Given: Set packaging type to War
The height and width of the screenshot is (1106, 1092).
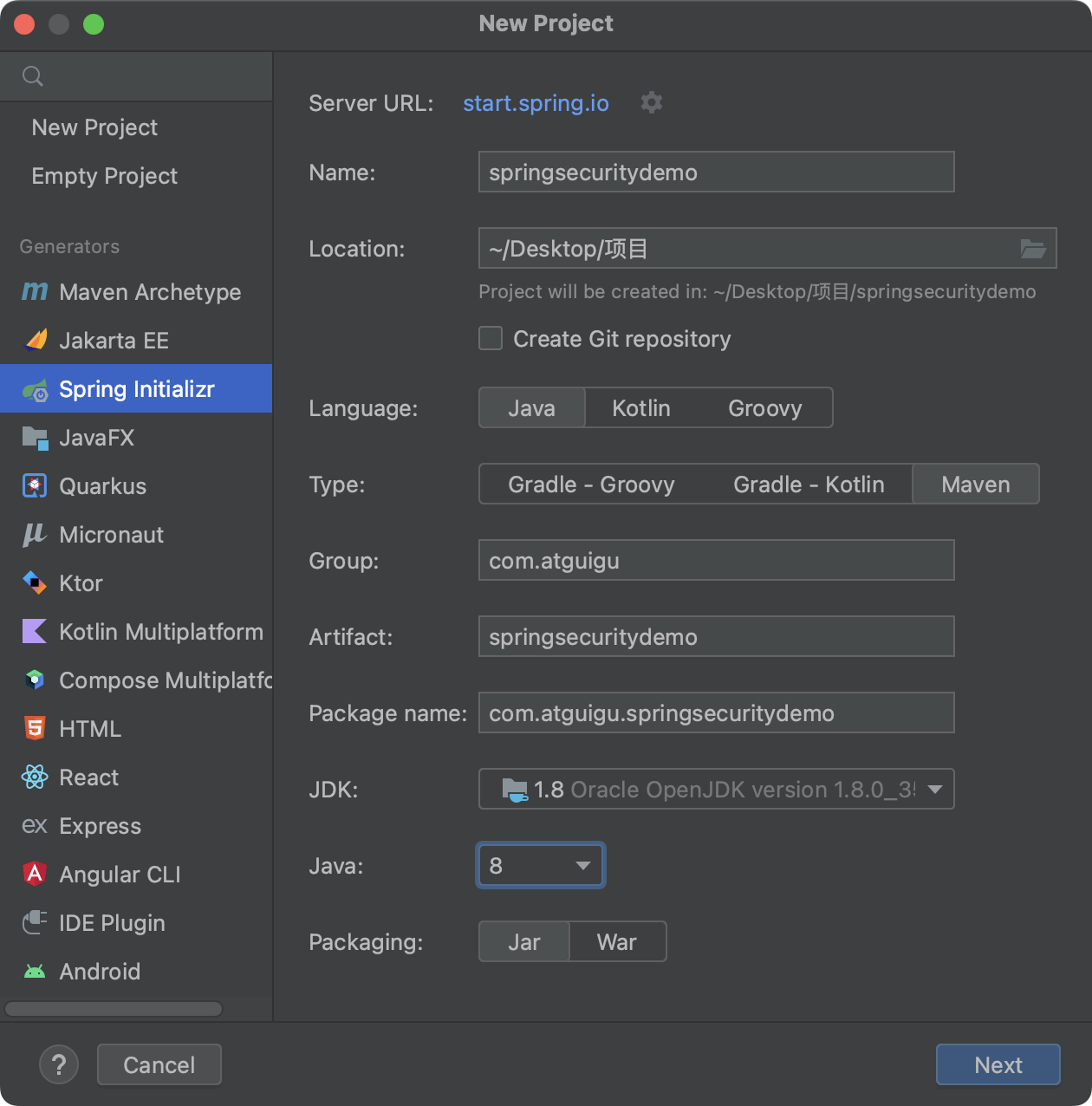Looking at the screenshot, I should [616, 942].
